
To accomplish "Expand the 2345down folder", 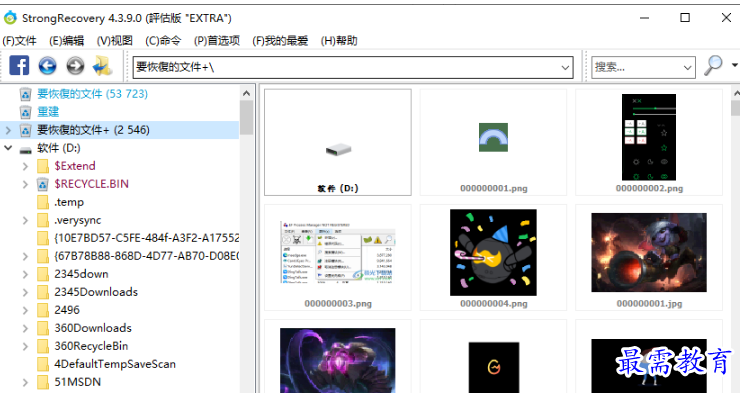I will pyautogui.click(x=25, y=274).
